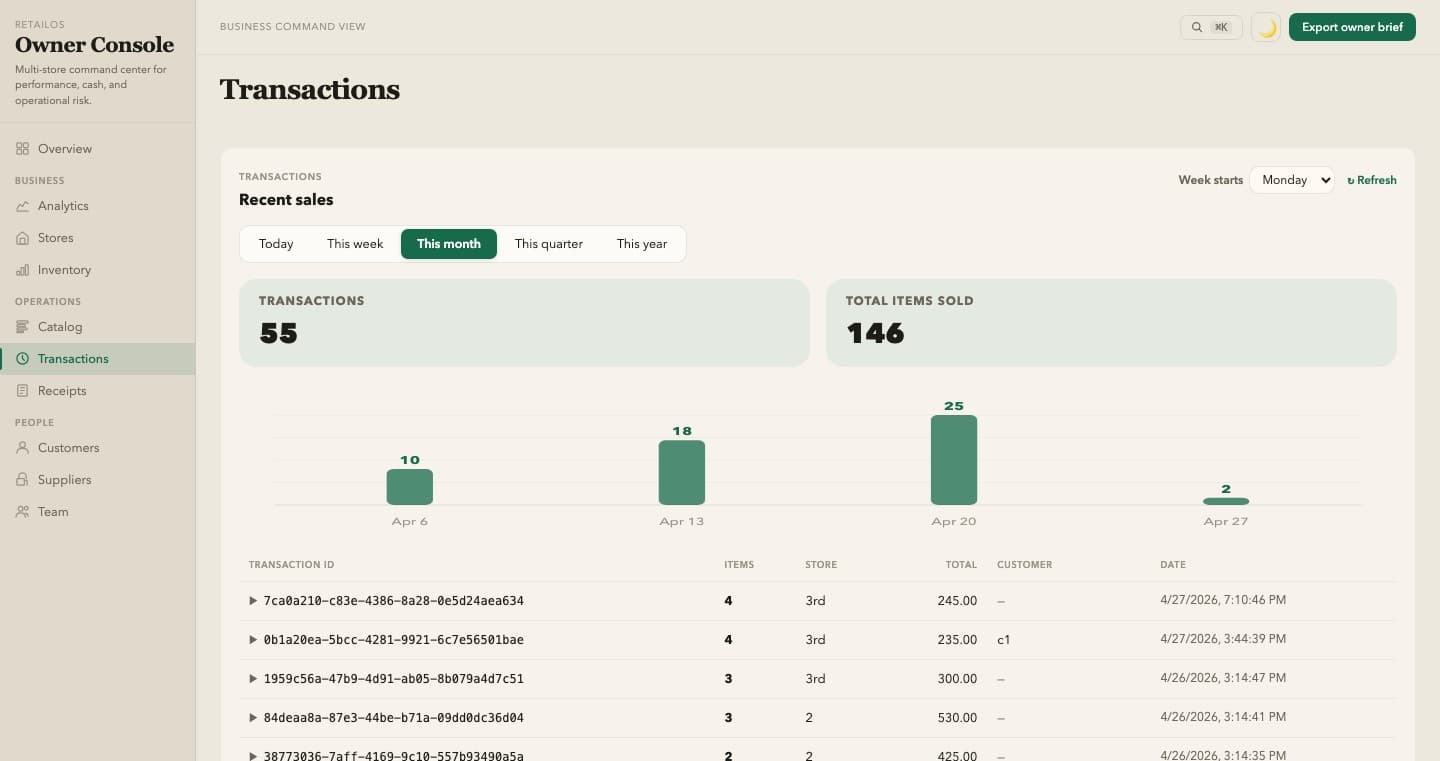
Task: Click the Transactions clock icon
Action: [22, 359]
